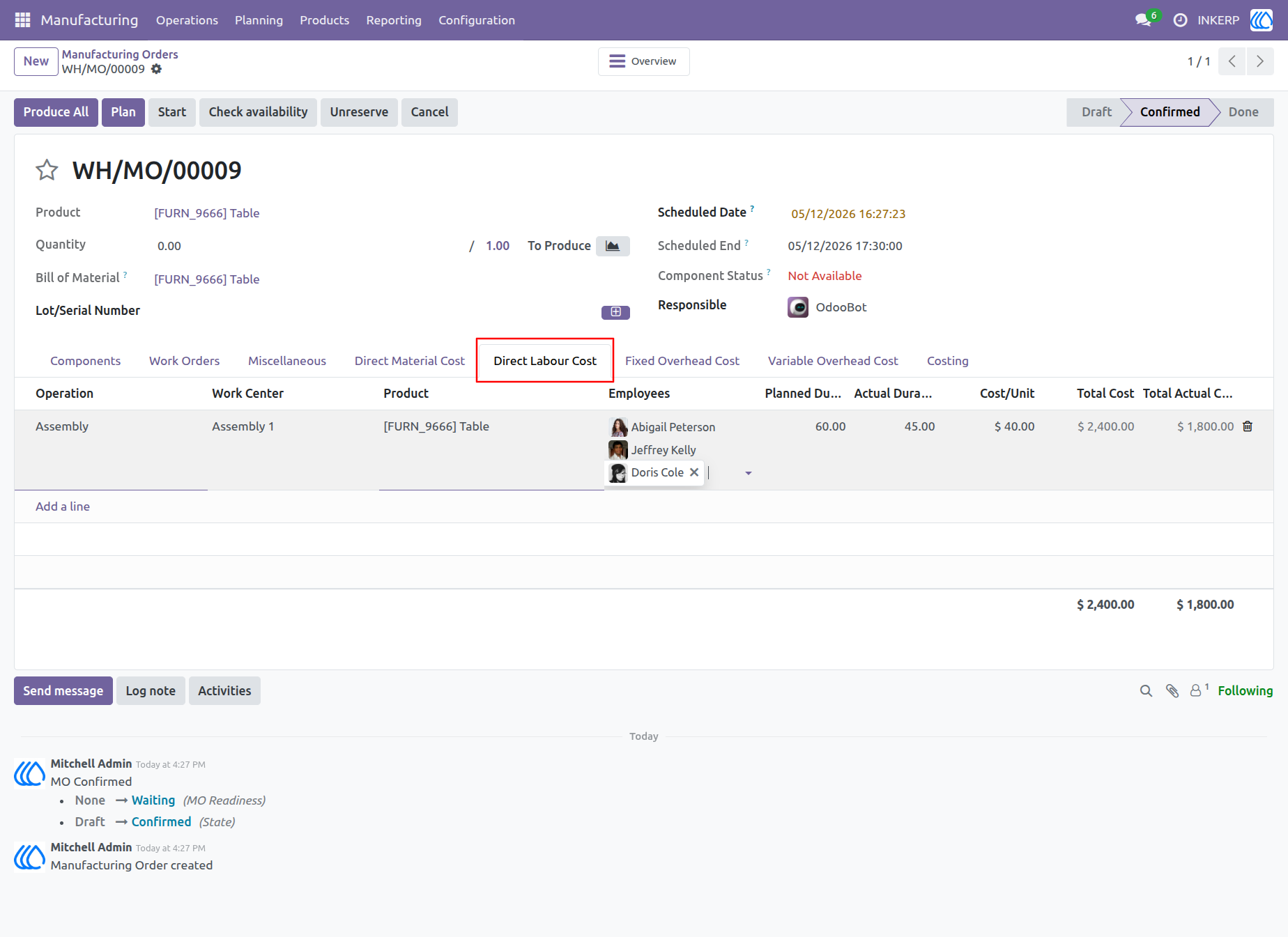The width and height of the screenshot is (1288, 937).
Task: Click the Produce All button
Action: (56, 112)
